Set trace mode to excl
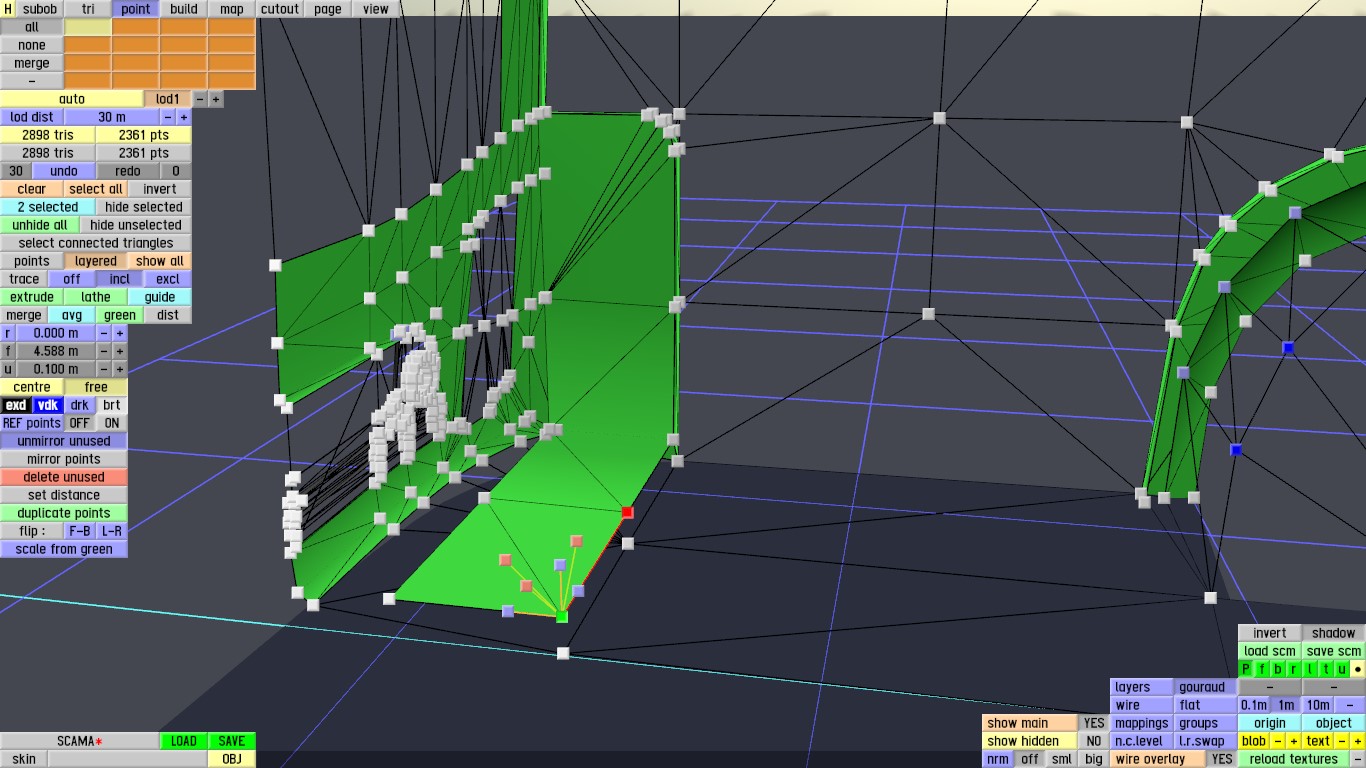 (x=168, y=279)
